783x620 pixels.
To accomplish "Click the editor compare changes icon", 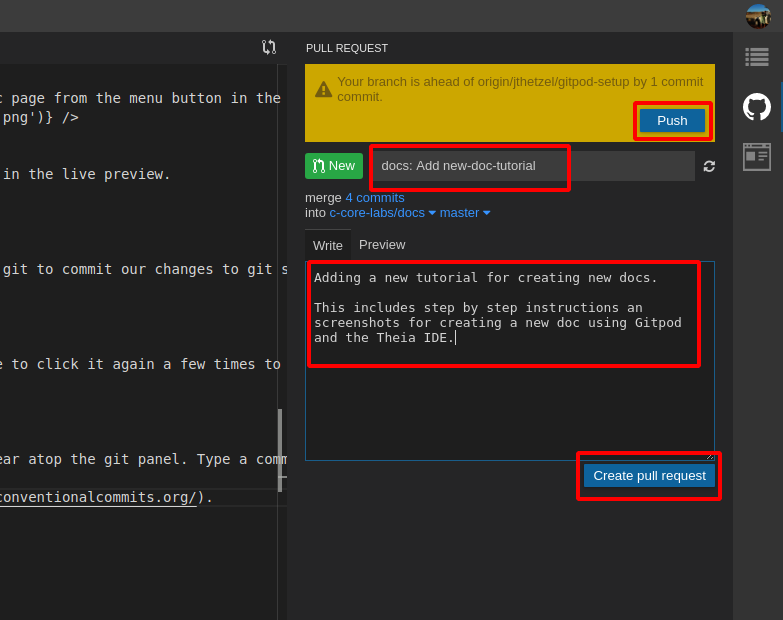I will click(x=269, y=47).
